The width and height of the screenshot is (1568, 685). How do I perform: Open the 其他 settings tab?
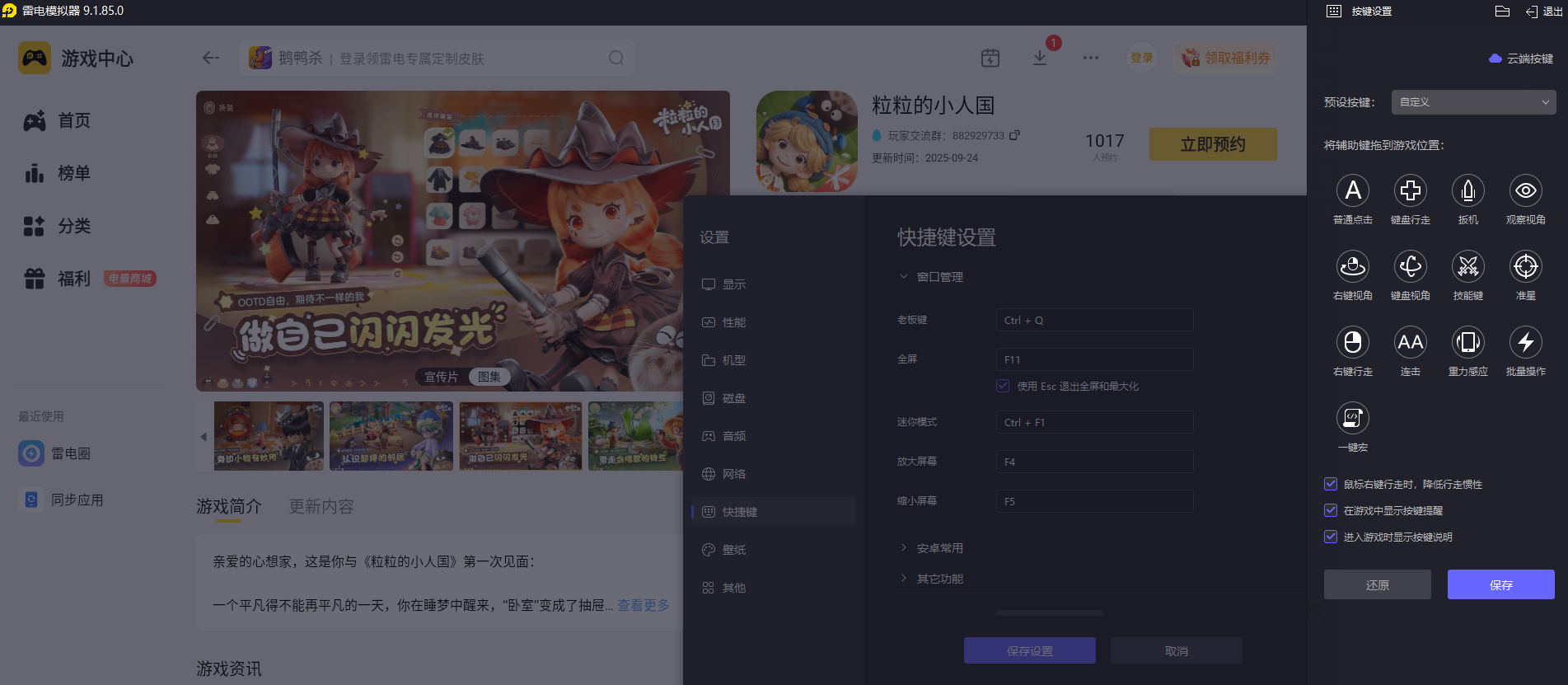pyautogui.click(x=774, y=588)
